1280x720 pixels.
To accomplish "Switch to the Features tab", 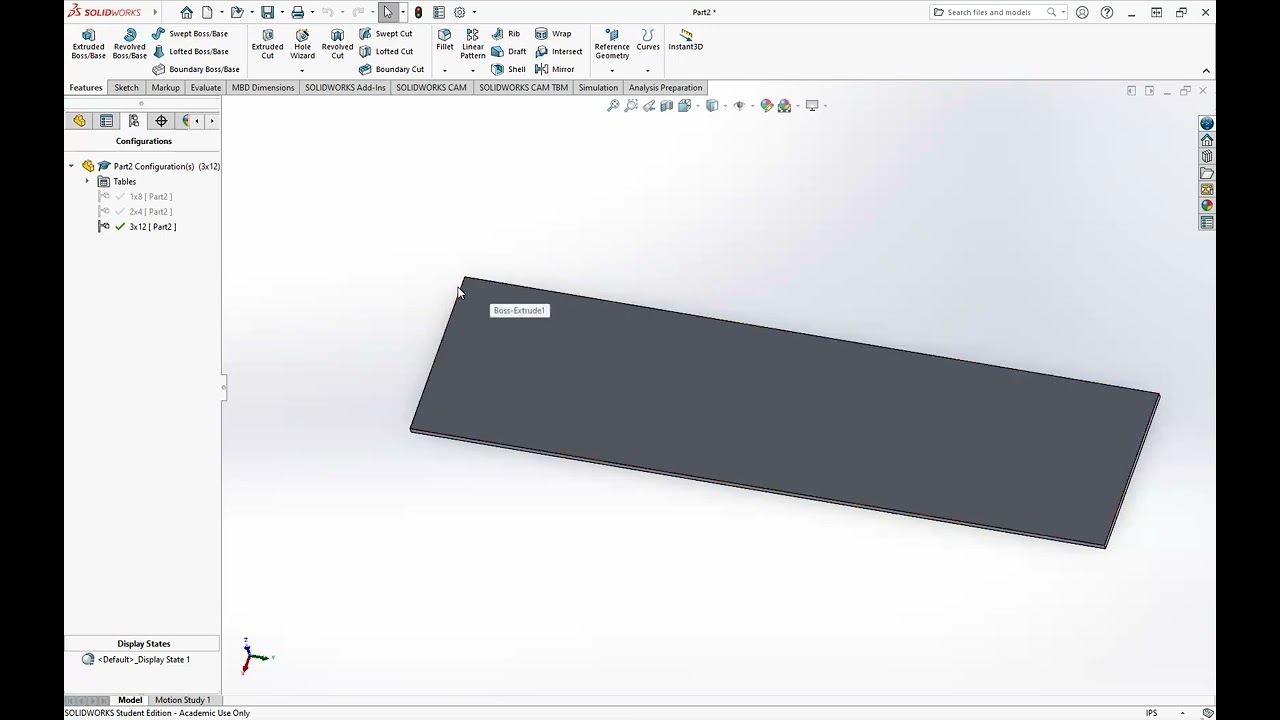I will pos(86,88).
